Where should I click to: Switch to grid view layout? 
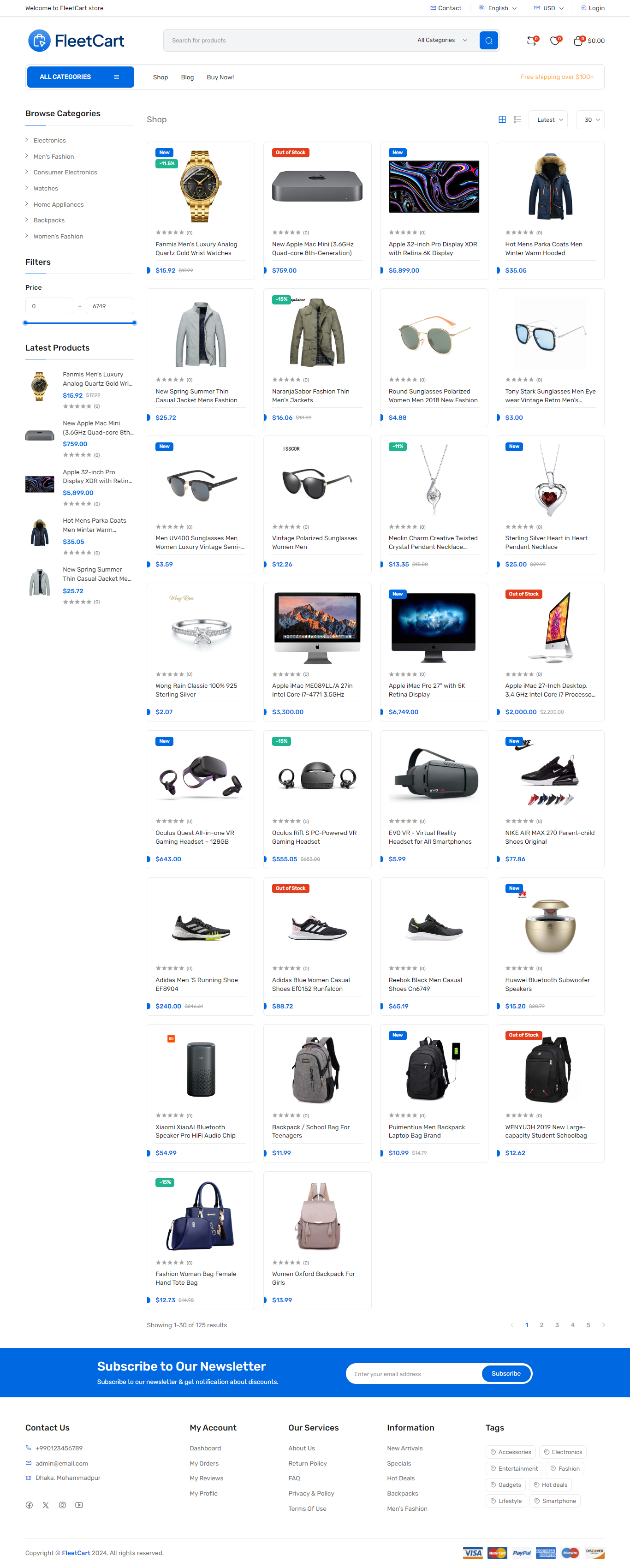click(x=502, y=120)
